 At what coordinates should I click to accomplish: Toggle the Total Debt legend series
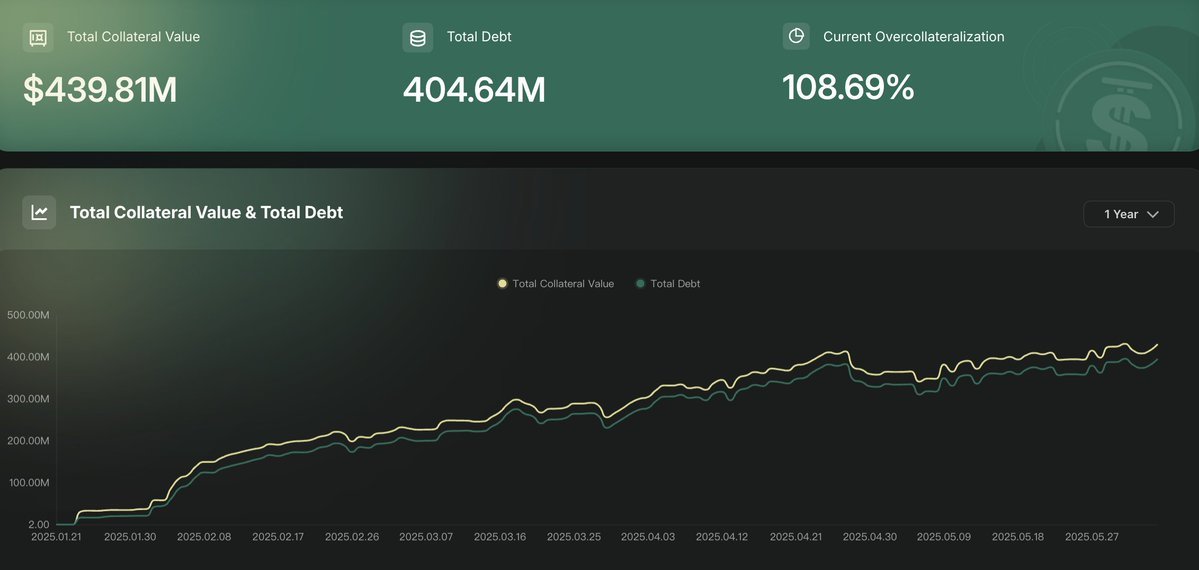[668, 284]
